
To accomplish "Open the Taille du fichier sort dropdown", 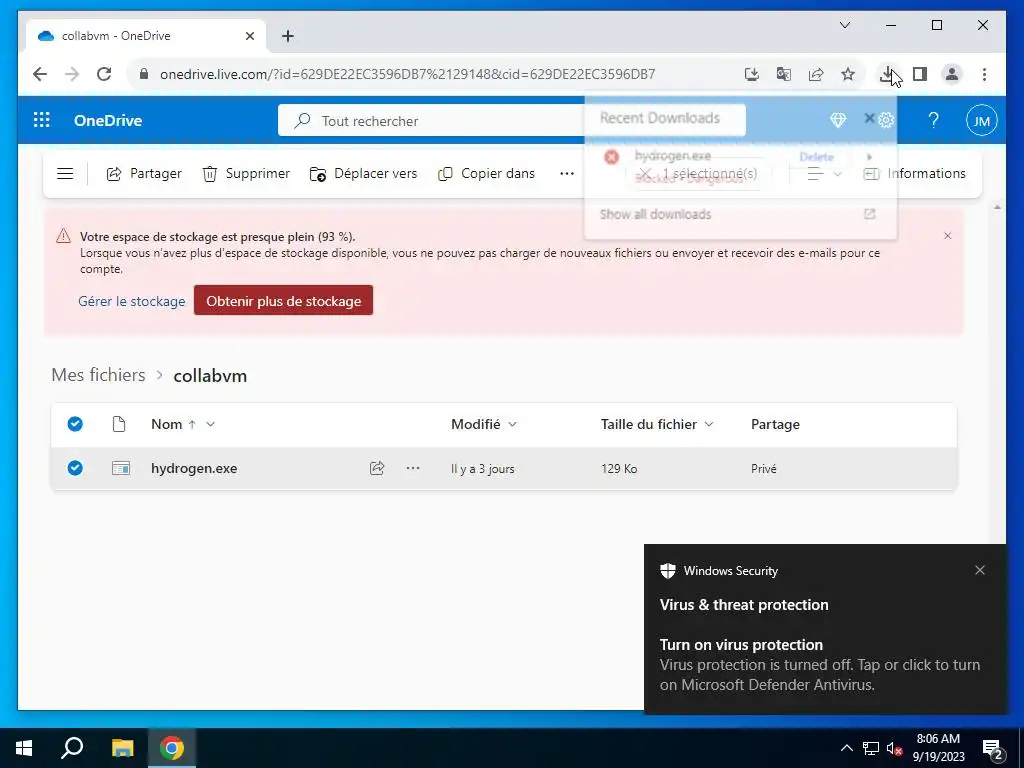I will point(709,424).
